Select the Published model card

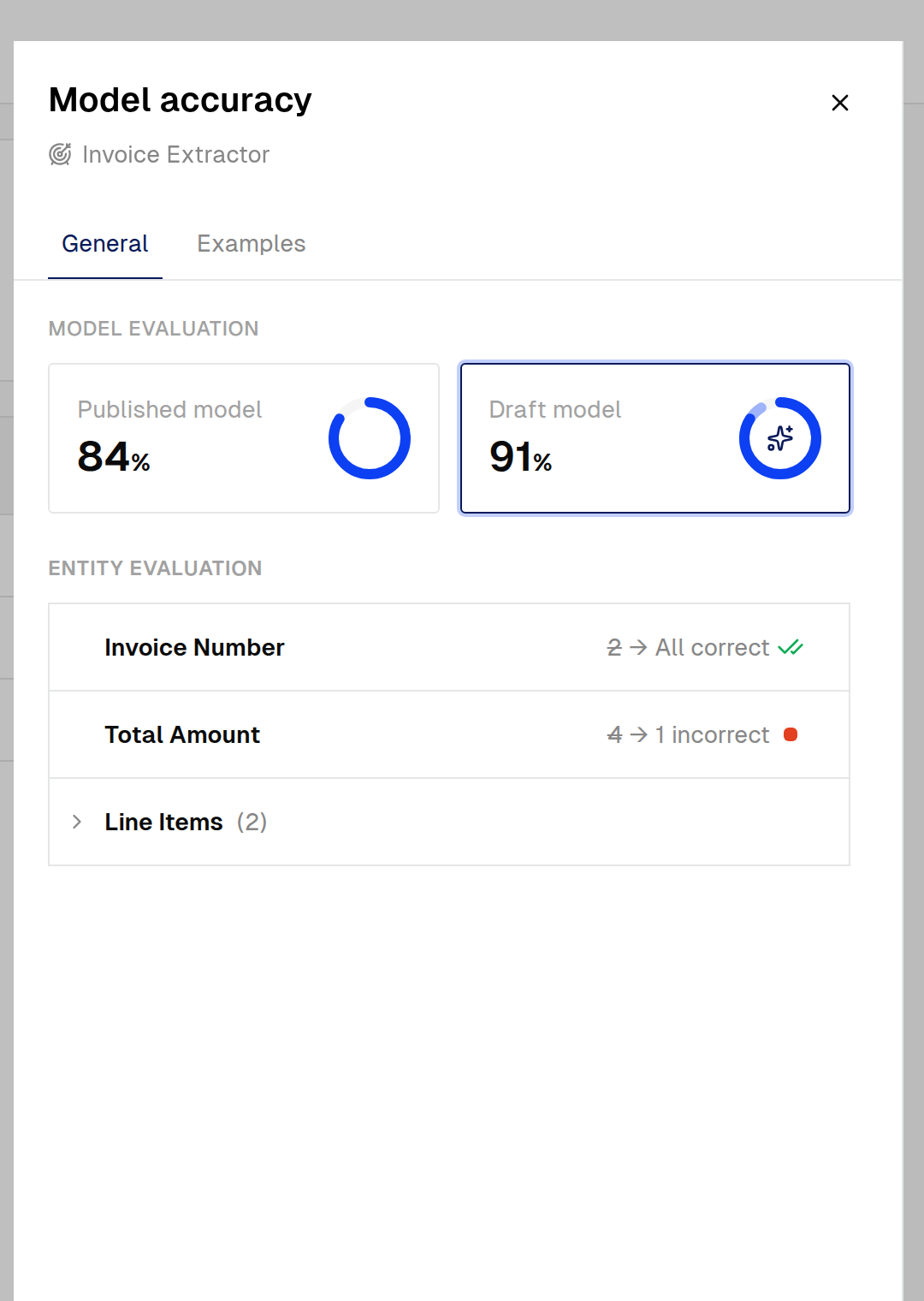(244, 438)
